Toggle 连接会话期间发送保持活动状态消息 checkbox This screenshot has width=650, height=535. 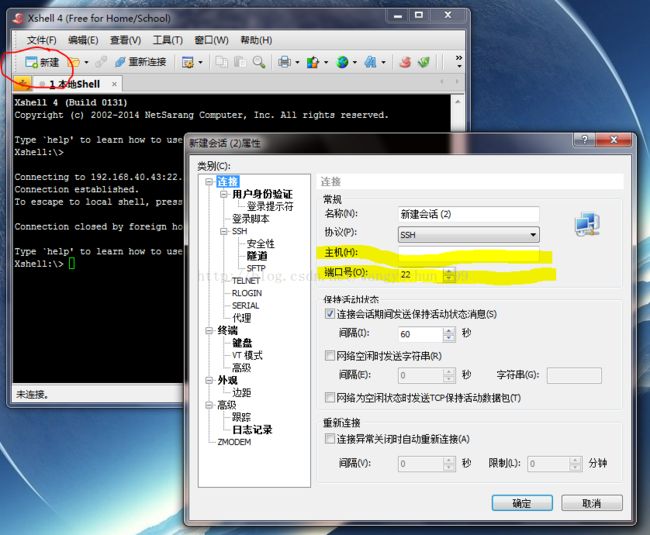(x=330, y=314)
